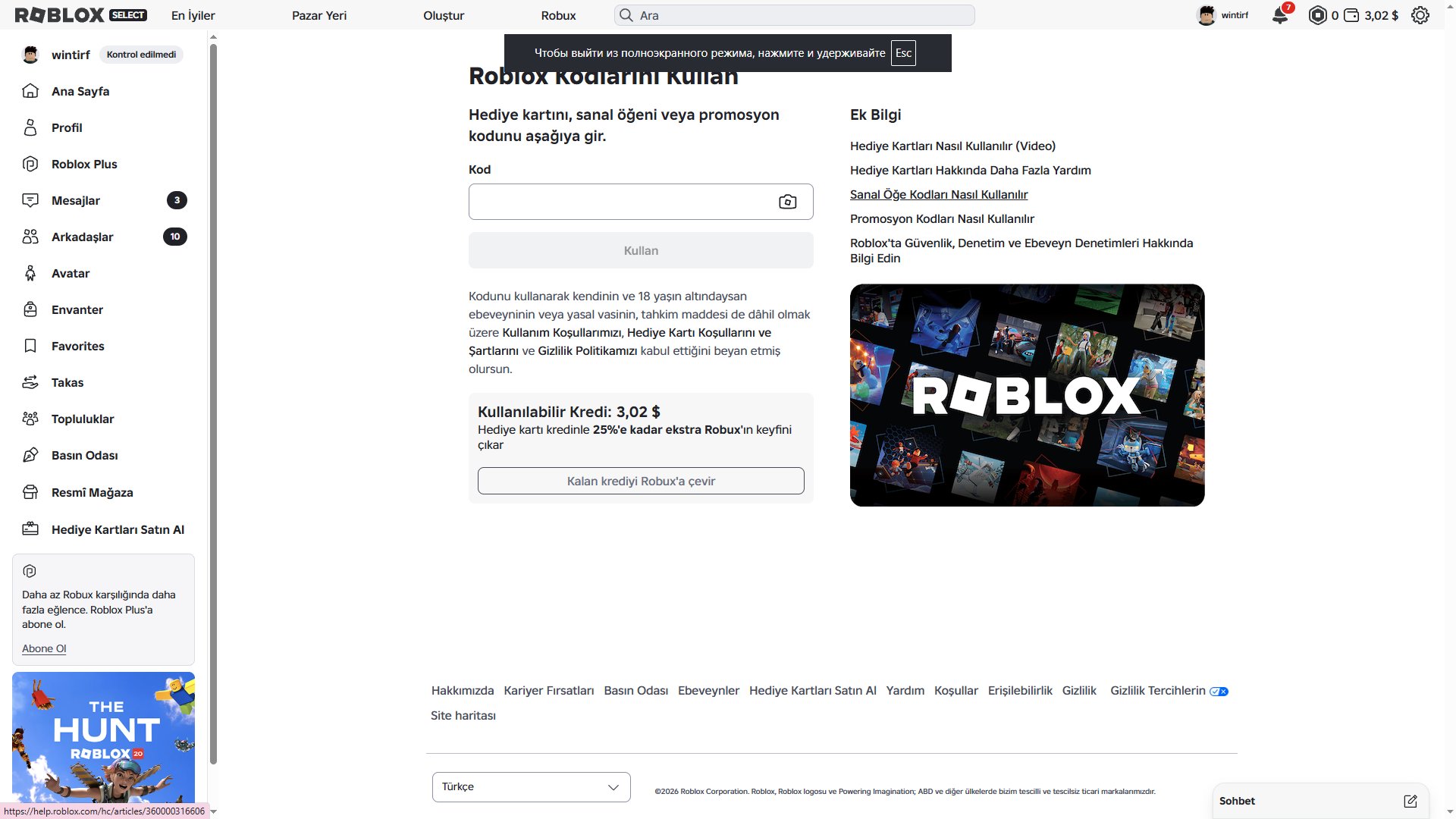This screenshot has width=1456, height=819.
Task: Open the new chat icon in Sohbet
Action: pyautogui.click(x=1410, y=801)
